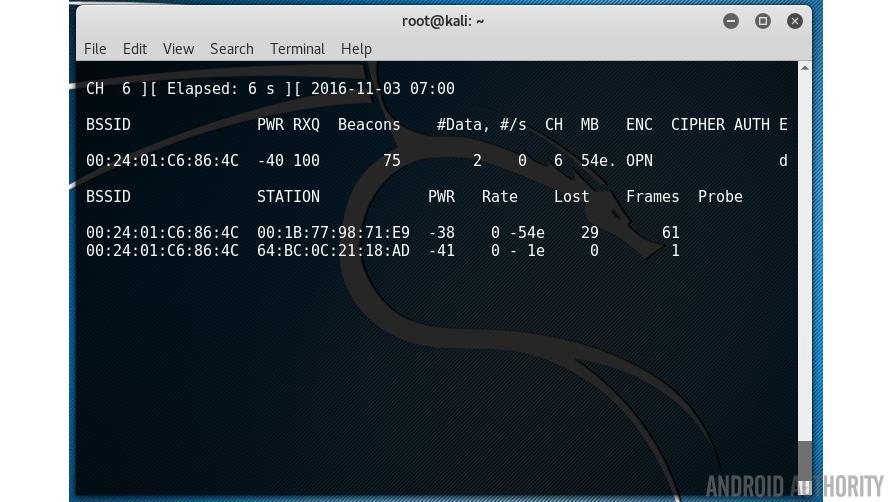Click the OPN encryption value

tap(639, 161)
